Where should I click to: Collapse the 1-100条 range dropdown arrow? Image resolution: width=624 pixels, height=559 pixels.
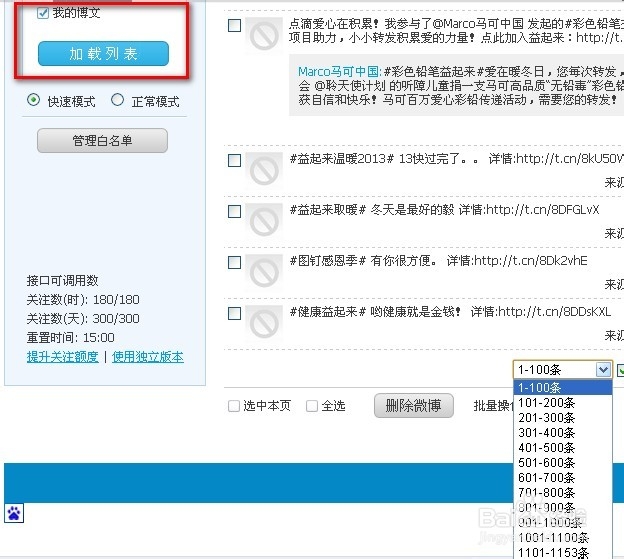603,370
